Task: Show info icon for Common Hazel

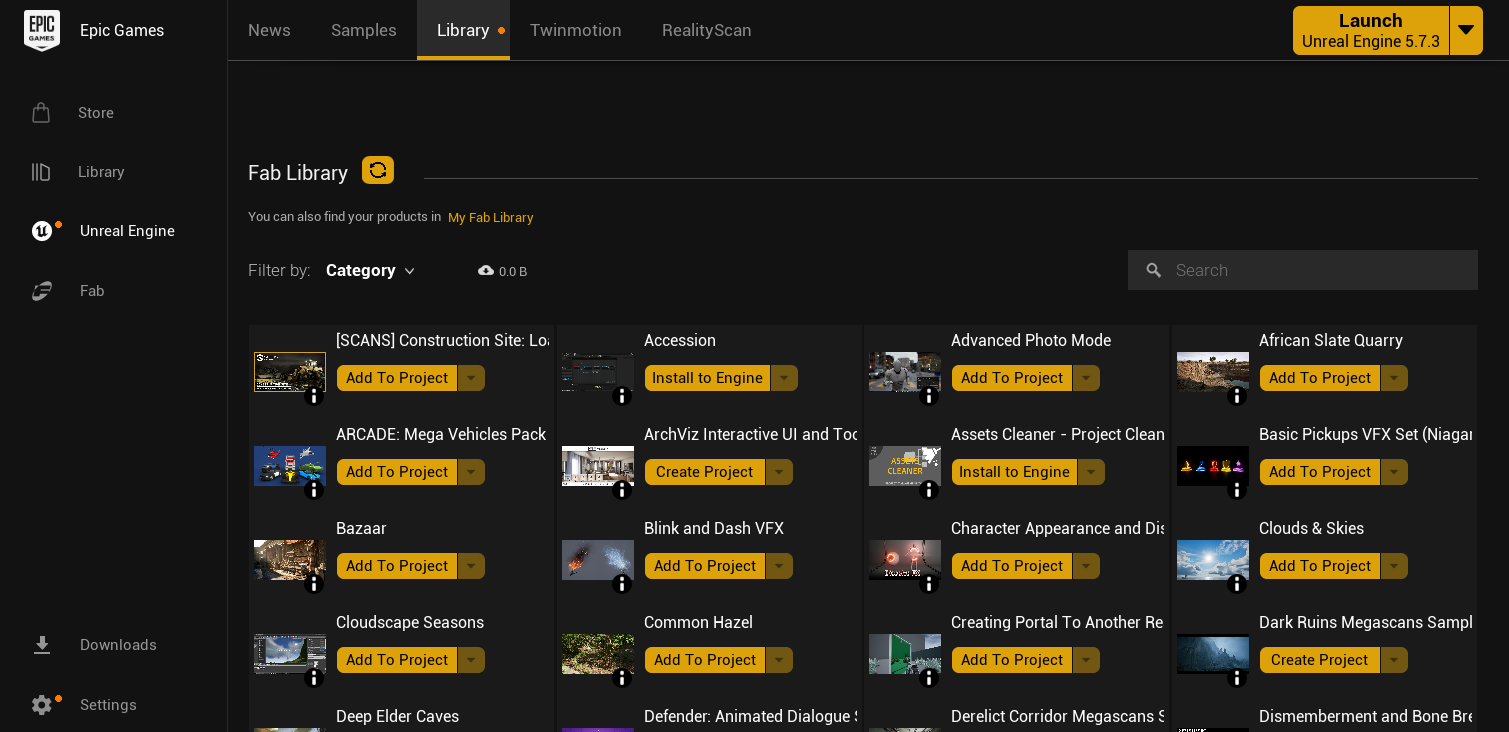Action: tap(622, 678)
